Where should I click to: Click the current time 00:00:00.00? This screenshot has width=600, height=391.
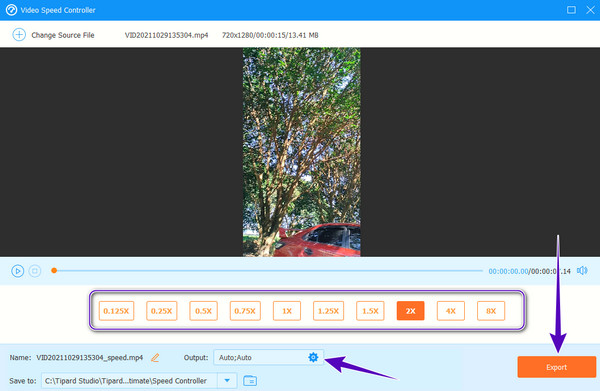pyautogui.click(x=508, y=271)
